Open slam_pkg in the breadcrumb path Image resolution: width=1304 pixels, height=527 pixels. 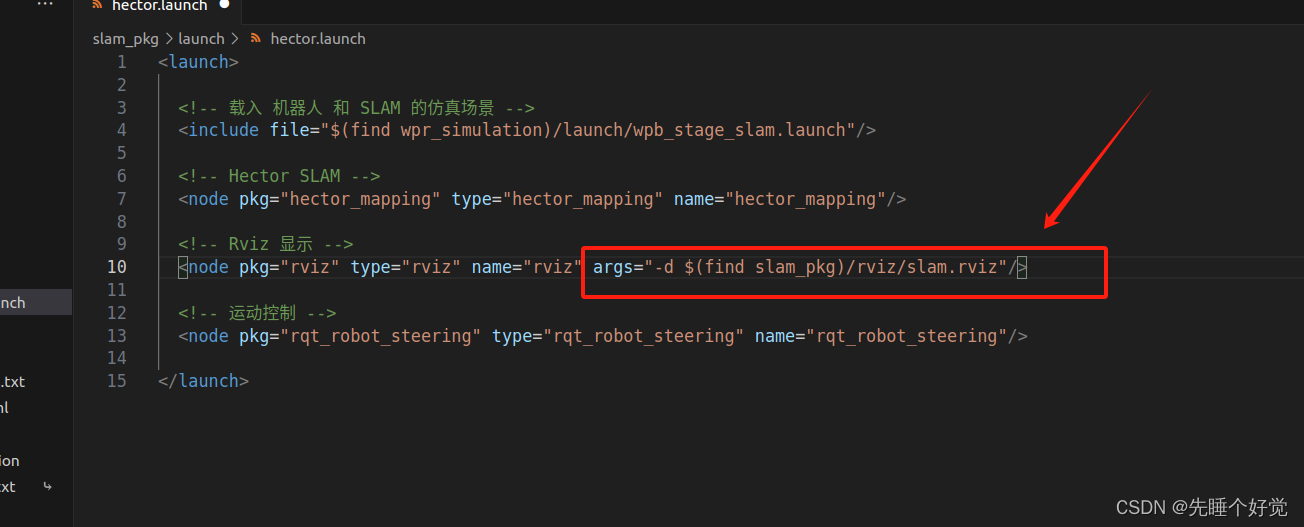pyautogui.click(x=126, y=39)
